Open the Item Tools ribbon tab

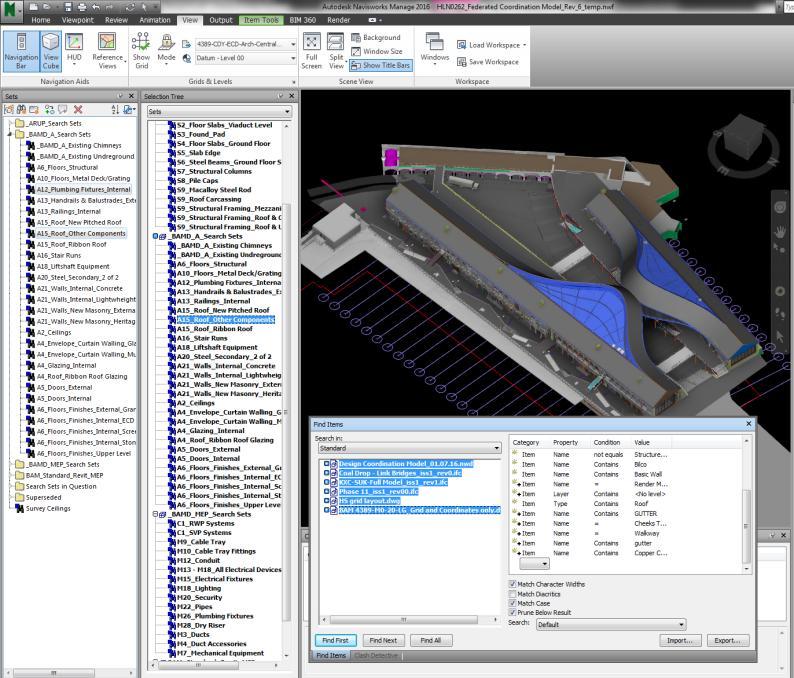click(261, 20)
